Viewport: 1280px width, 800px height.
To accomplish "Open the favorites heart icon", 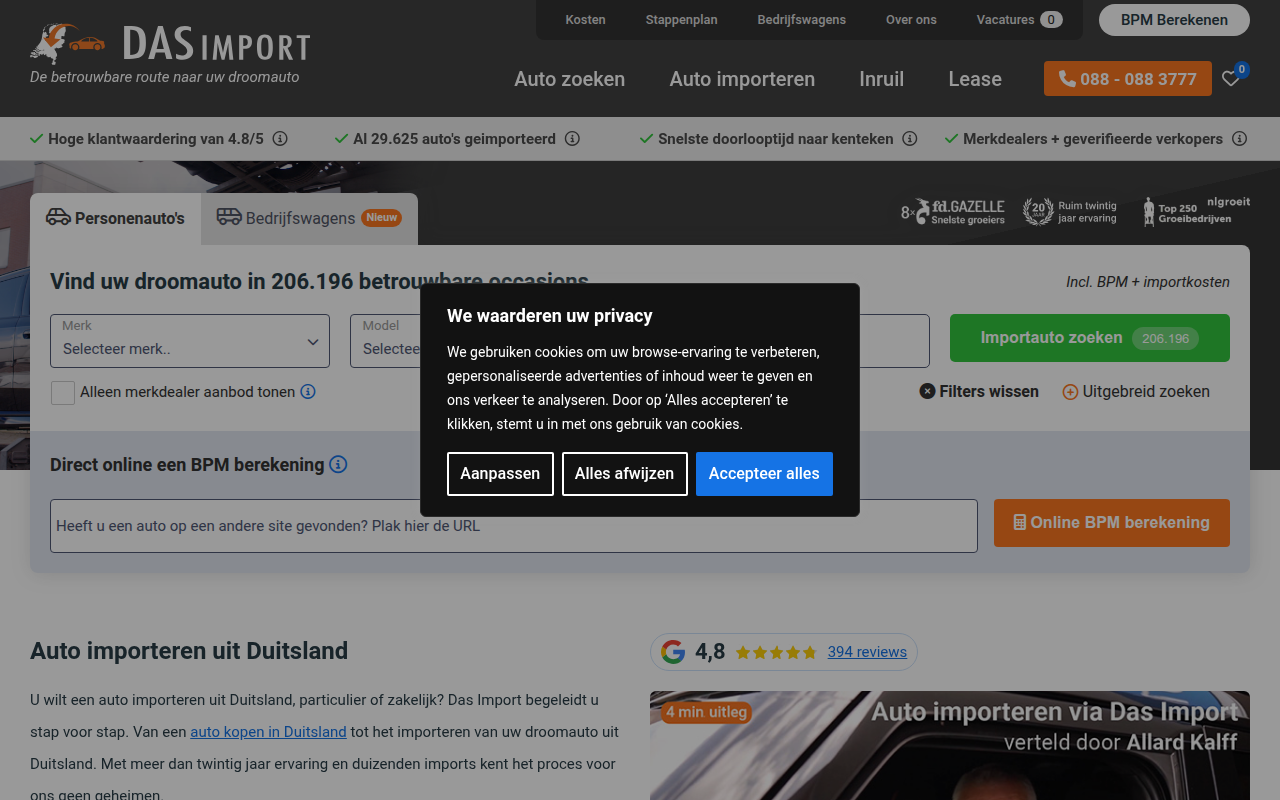I will pos(1231,78).
